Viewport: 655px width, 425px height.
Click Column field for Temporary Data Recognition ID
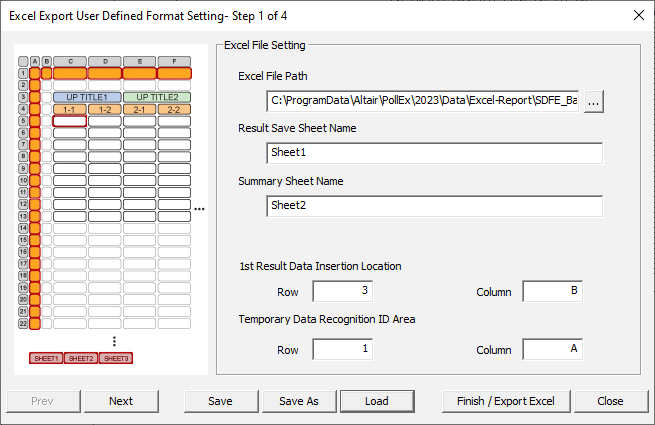(x=552, y=349)
